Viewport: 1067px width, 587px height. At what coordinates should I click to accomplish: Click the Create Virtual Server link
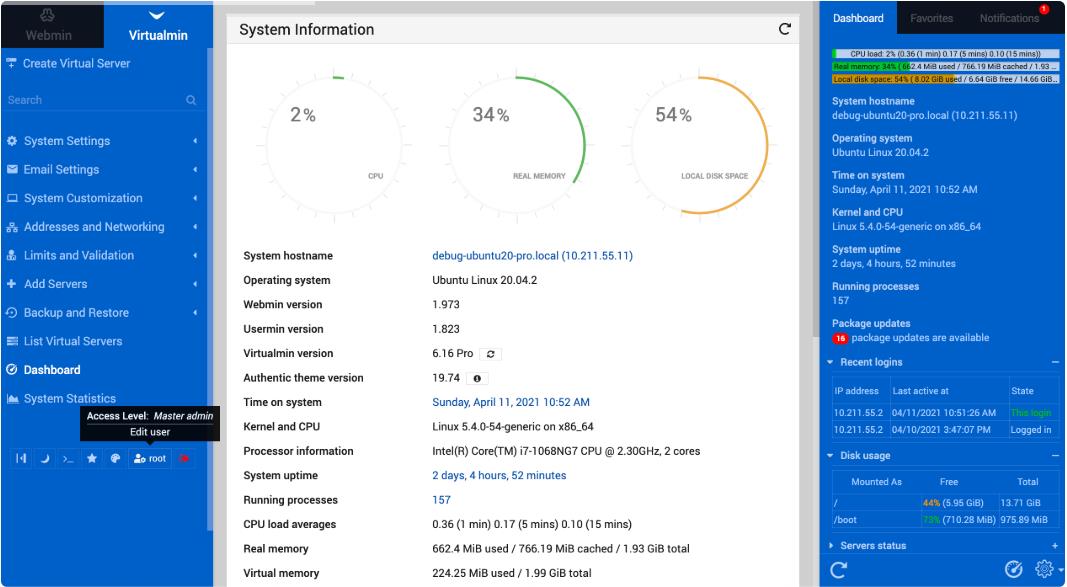click(76, 63)
